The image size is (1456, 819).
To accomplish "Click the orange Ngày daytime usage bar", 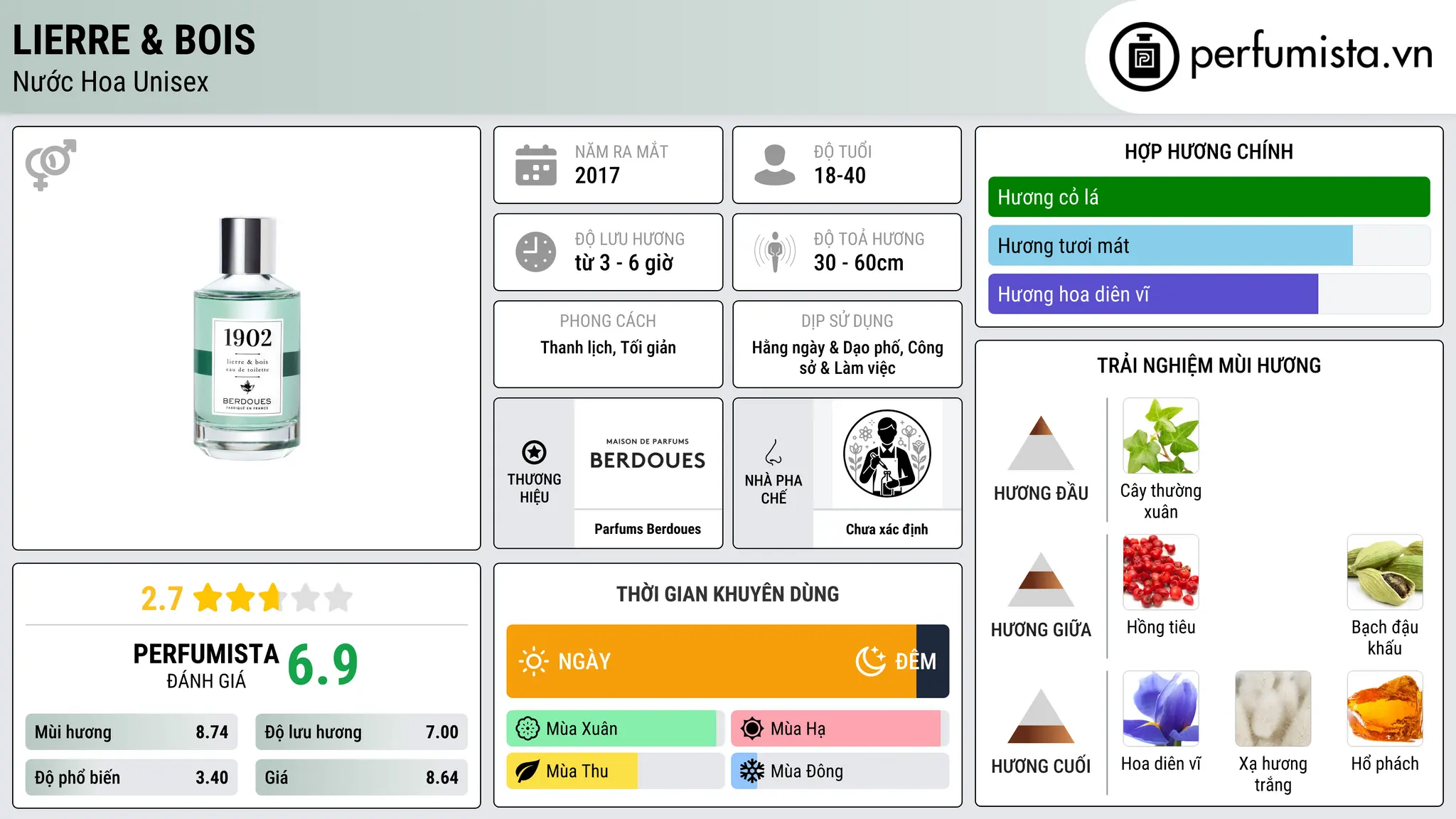I will (711, 661).
